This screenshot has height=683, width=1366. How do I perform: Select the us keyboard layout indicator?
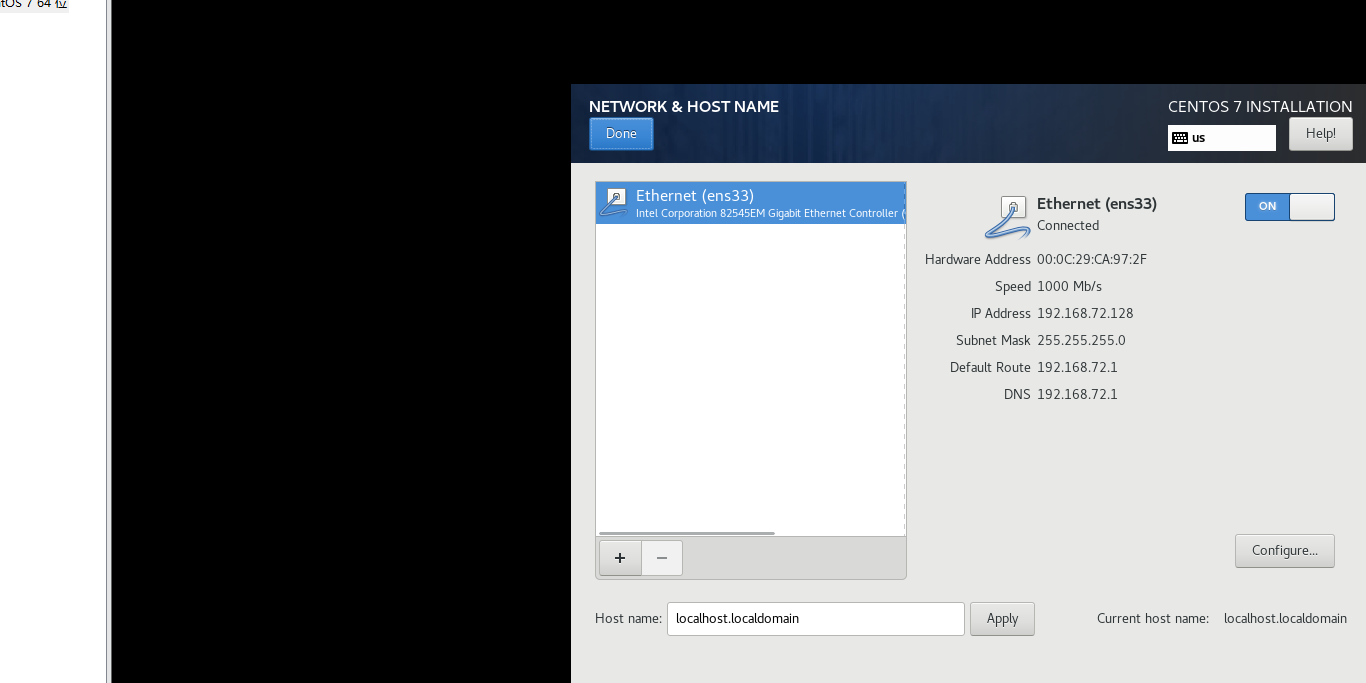pos(1222,138)
